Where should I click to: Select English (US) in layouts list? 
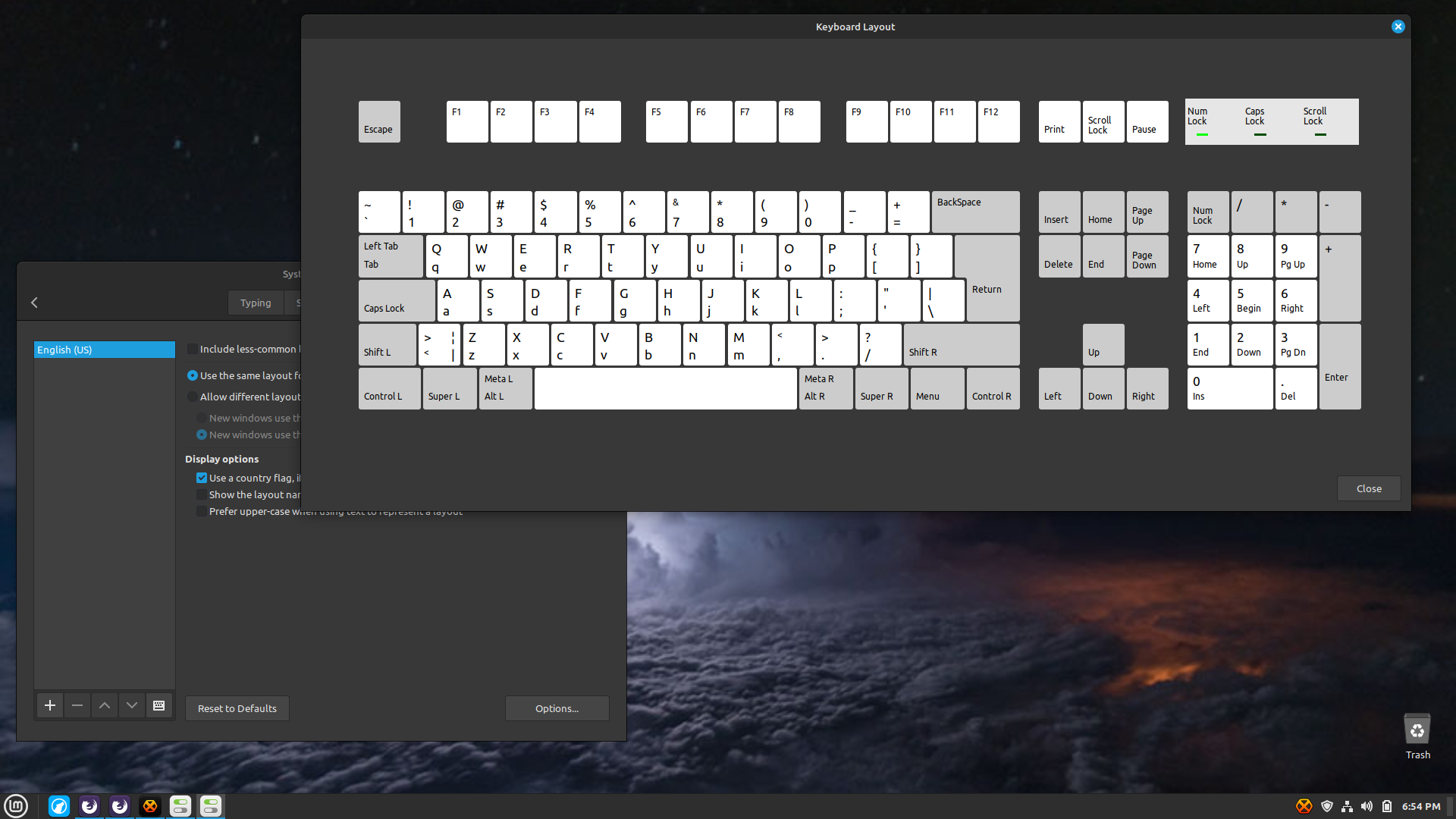tap(105, 350)
